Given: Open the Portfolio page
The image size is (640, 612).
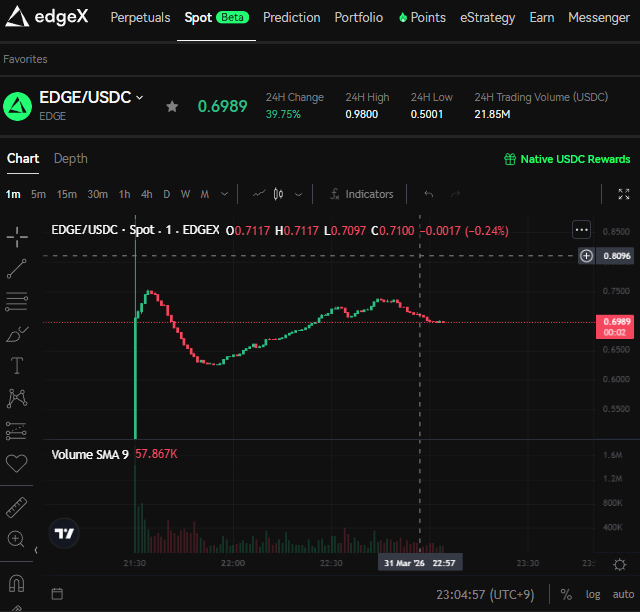Looking at the screenshot, I should pos(358,18).
